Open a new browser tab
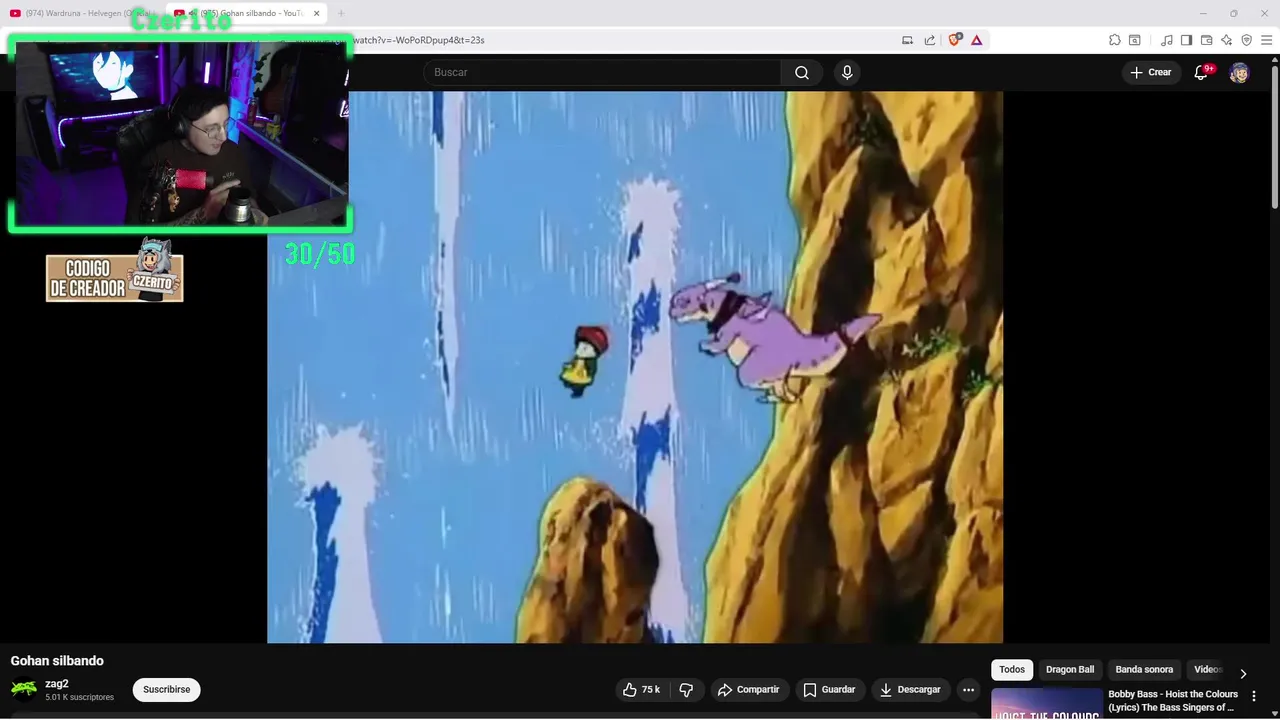The height and width of the screenshot is (720, 1280). 341,13
